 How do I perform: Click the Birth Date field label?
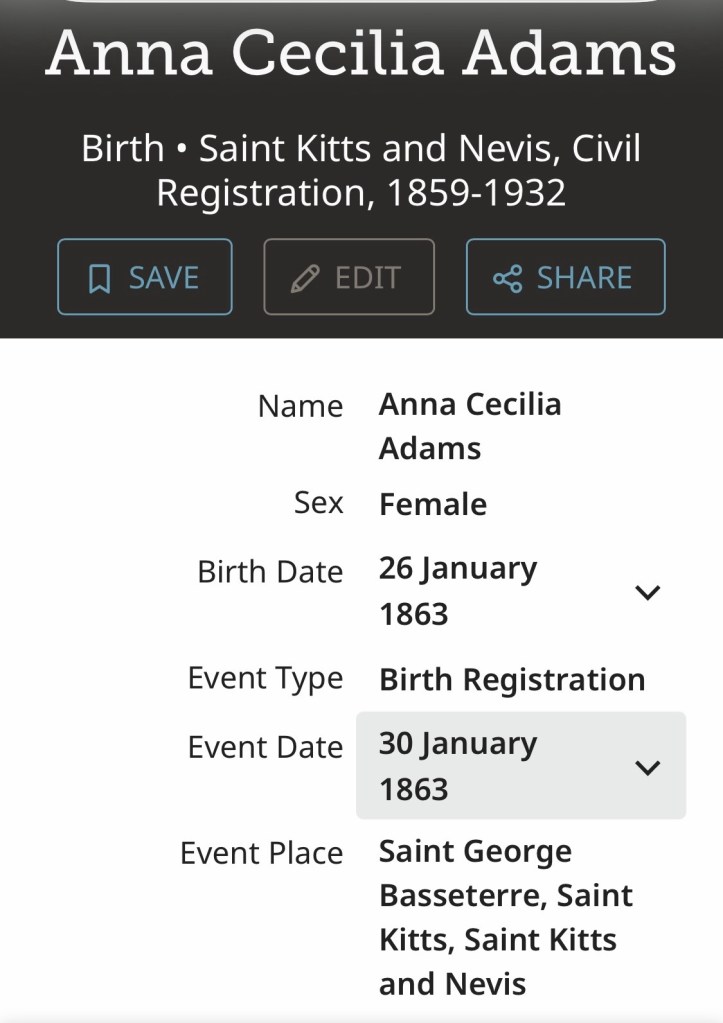tap(270, 572)
